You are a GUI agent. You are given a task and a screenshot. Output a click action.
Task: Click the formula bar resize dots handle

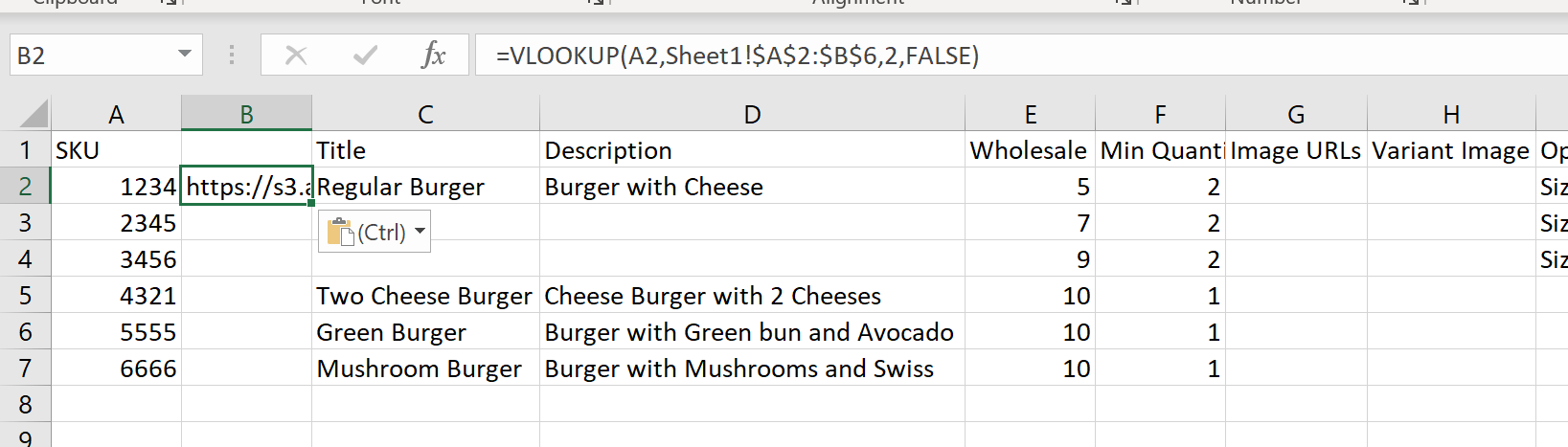tap(232, 56)
